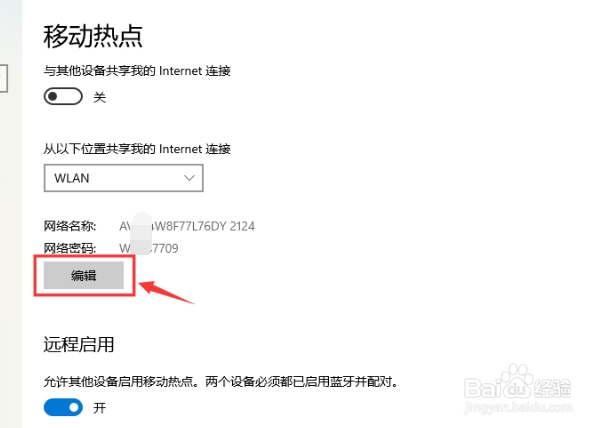The image size is (606, 428).
Task: Click the 远程启用 section heading
Action: coord(79,344)
